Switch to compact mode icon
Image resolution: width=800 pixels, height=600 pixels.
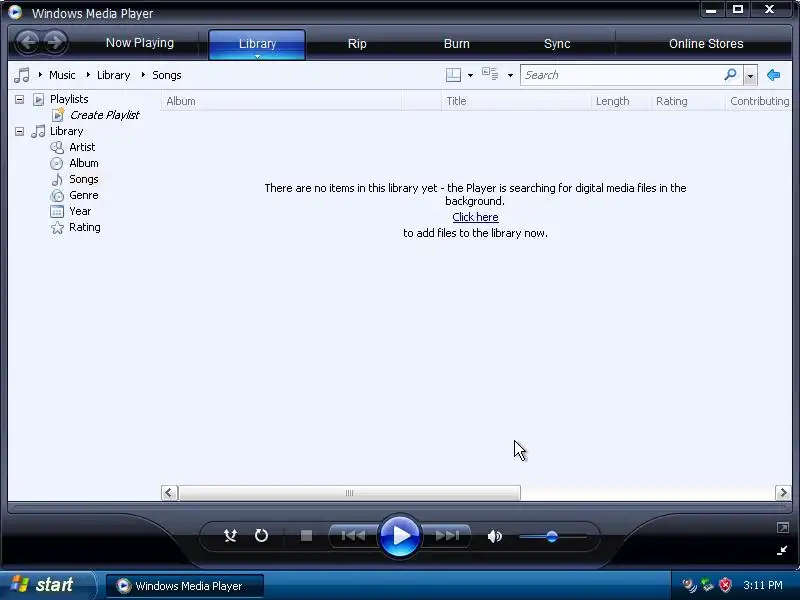782,551
